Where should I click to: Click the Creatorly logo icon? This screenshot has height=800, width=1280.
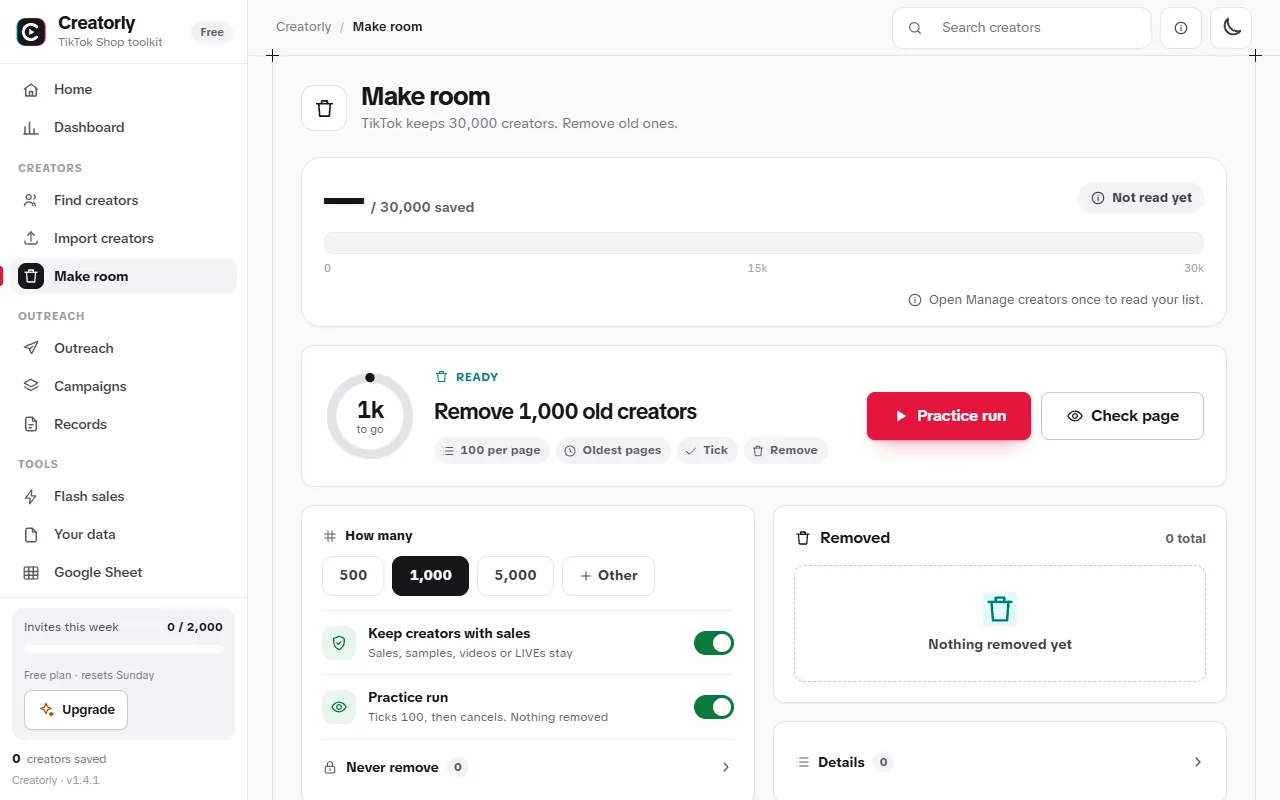pyautogui.click(x=31, y=32)
